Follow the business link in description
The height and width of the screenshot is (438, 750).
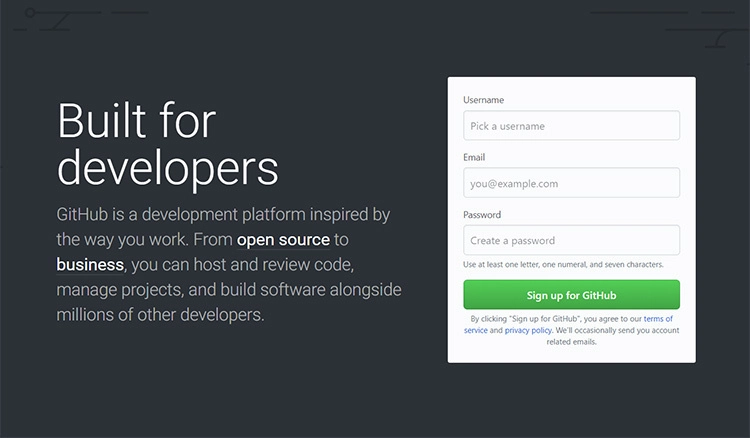[x=90, y=264]
